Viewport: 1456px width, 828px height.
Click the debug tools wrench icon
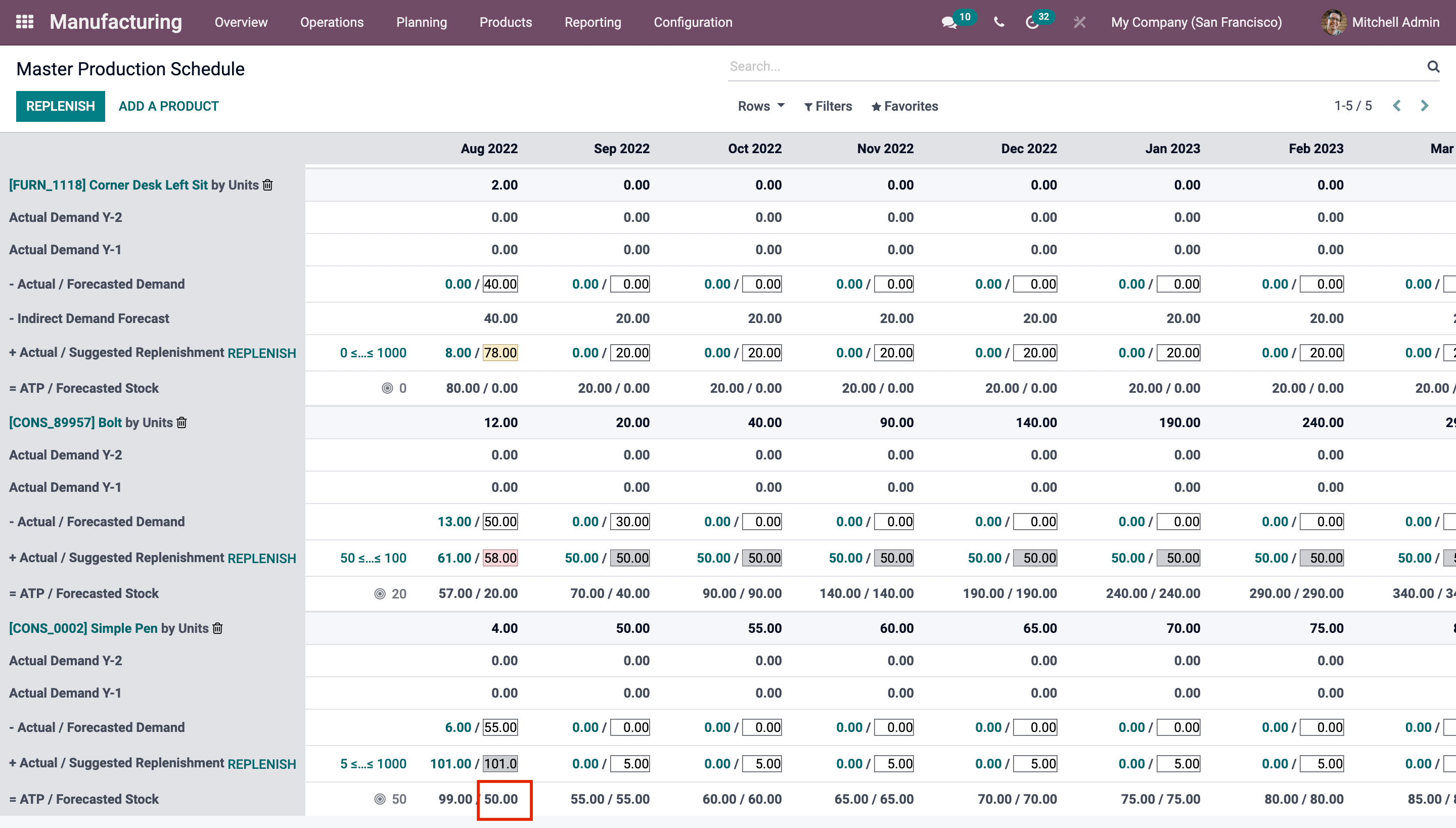[1079, 22]
